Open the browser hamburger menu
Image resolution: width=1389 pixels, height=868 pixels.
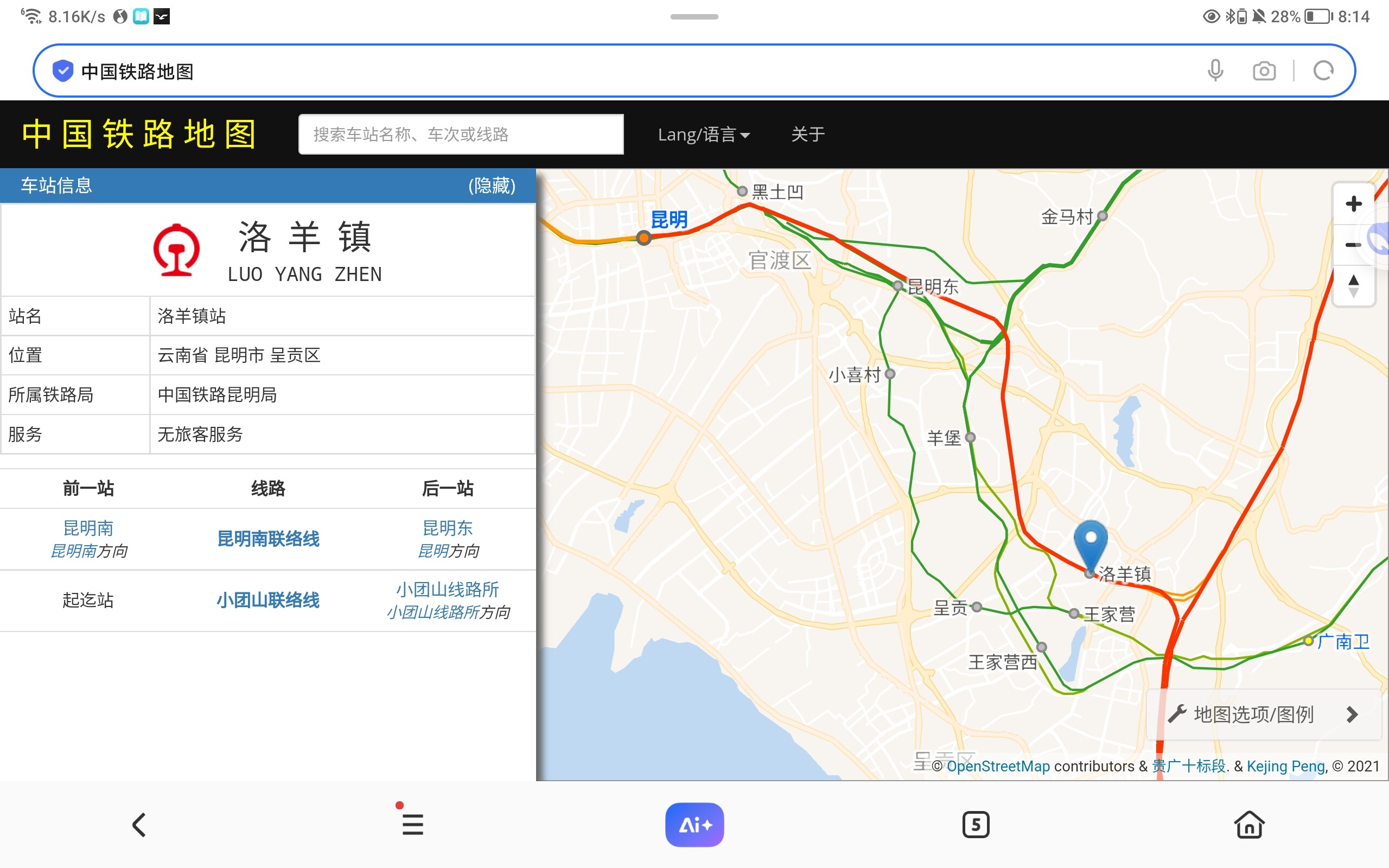click(412, 825)
